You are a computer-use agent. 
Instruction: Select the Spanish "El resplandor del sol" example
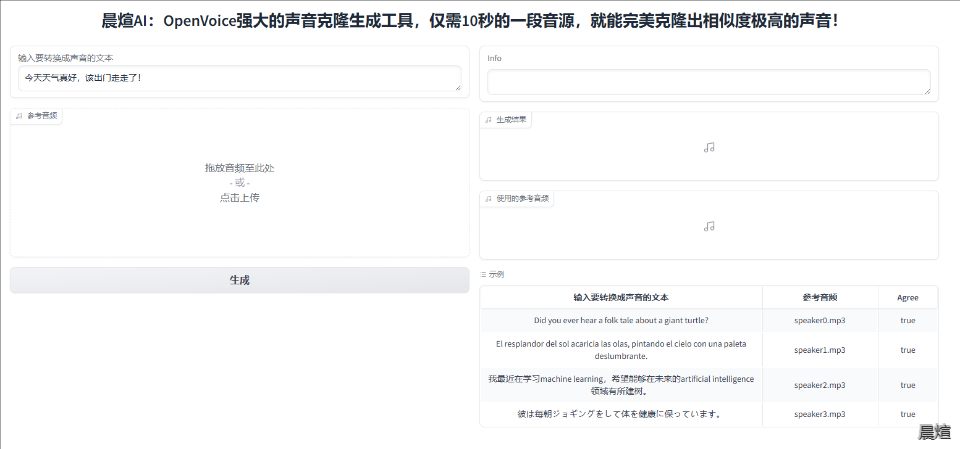coord(621,349)
